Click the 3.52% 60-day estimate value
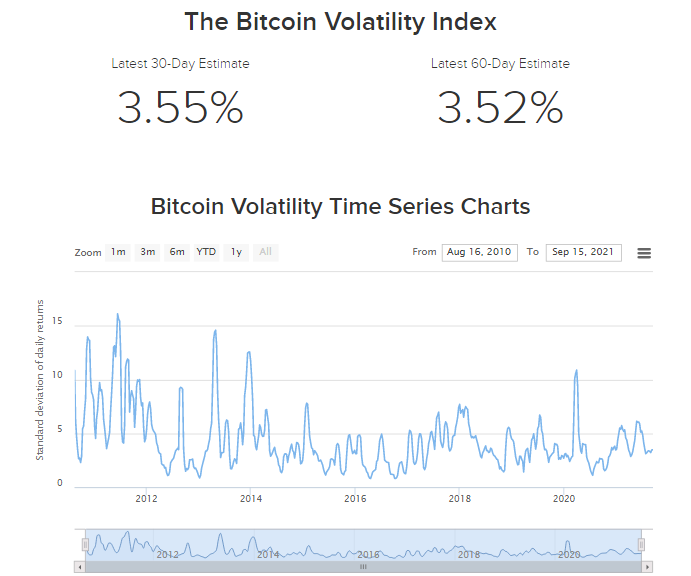Image resolution: width=691 pixels, height=576 pixels. point(500,108)
